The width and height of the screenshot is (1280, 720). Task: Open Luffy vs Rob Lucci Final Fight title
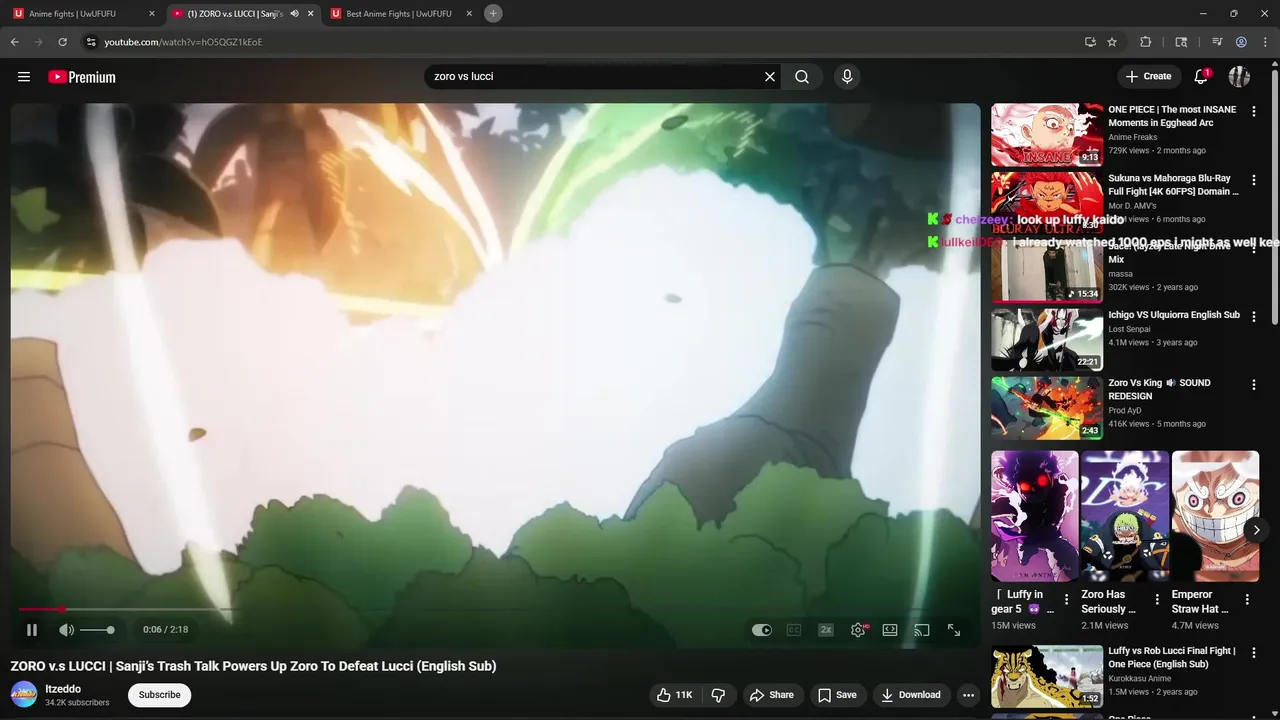tap(1171, 657)
